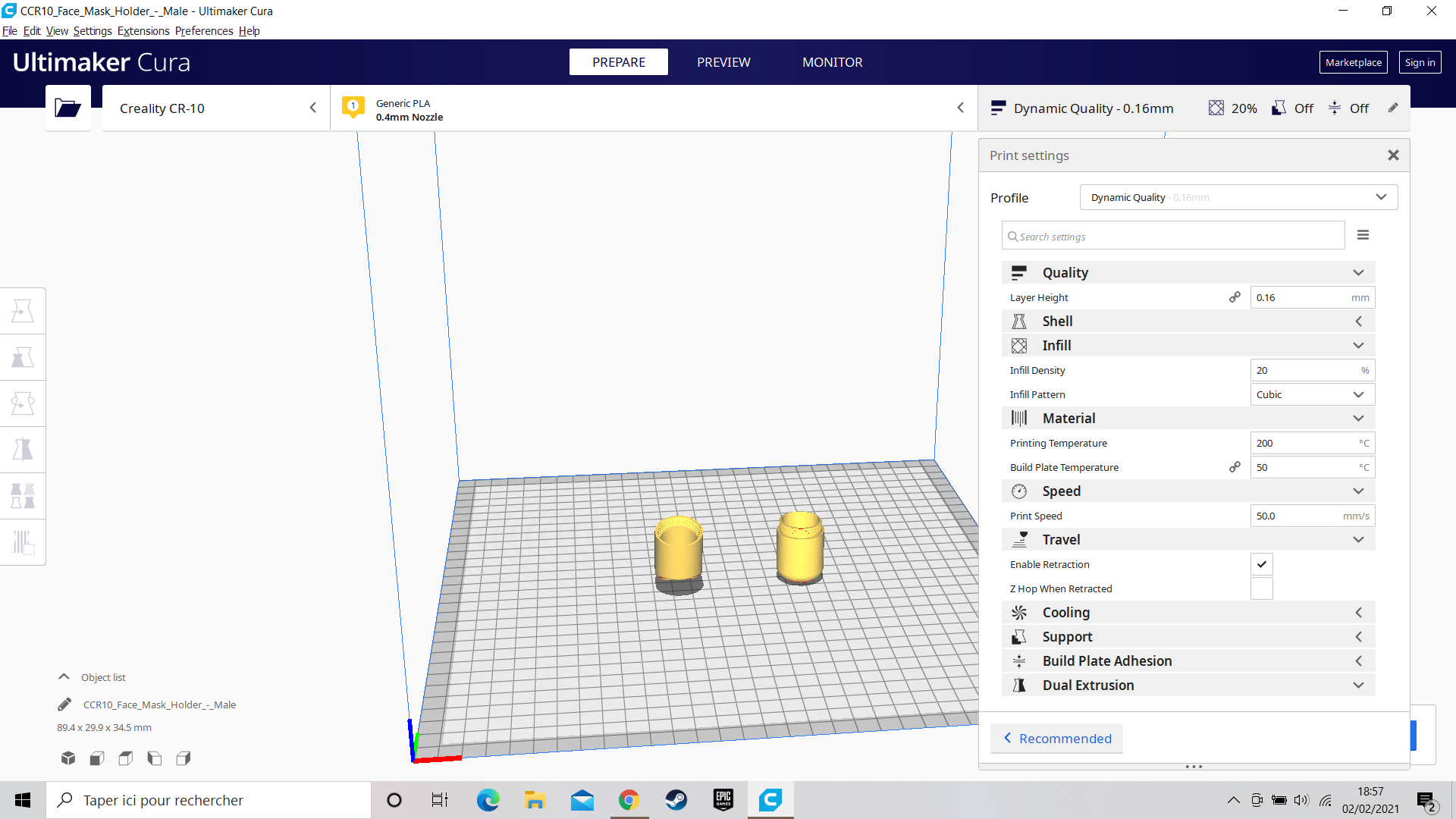Open the View menu

click(x=57, y=31)
